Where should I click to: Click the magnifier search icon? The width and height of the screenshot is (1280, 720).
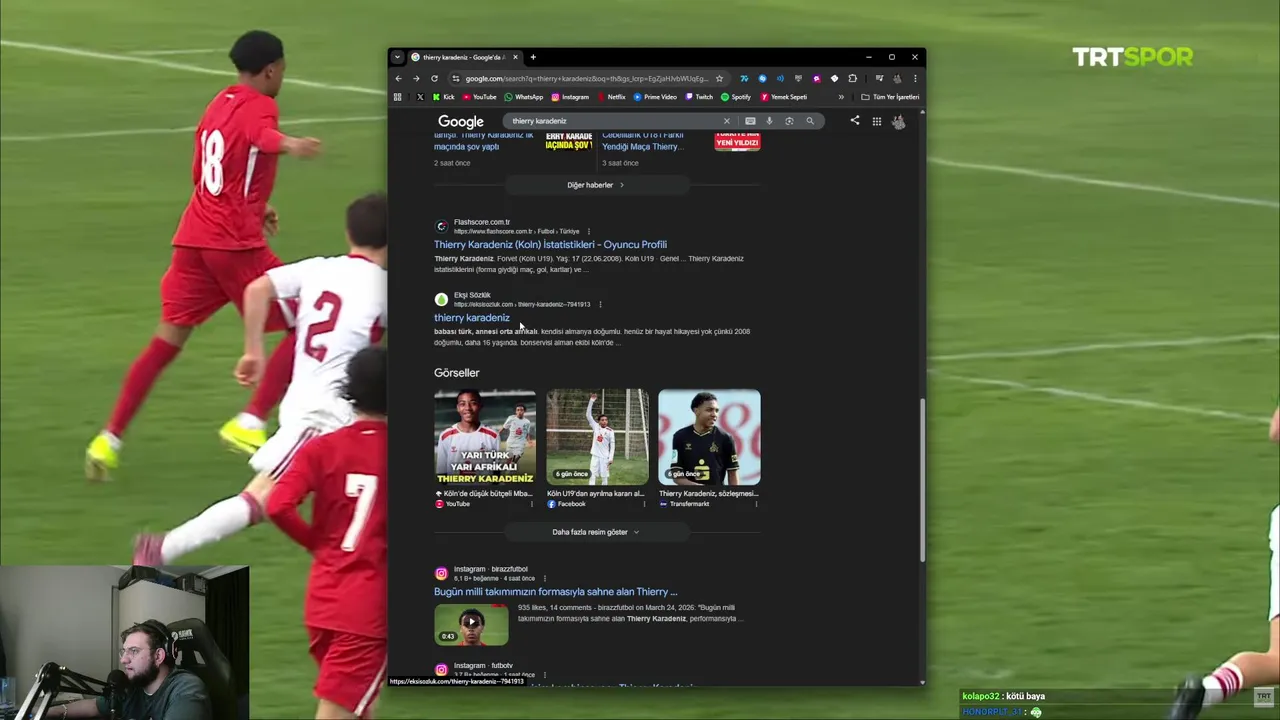point(810,121)
